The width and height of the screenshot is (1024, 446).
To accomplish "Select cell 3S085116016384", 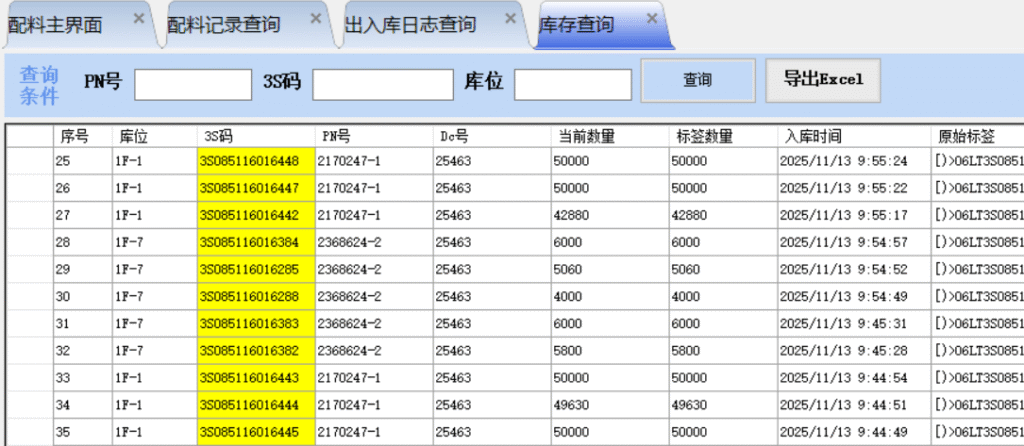I will point(256,242).
